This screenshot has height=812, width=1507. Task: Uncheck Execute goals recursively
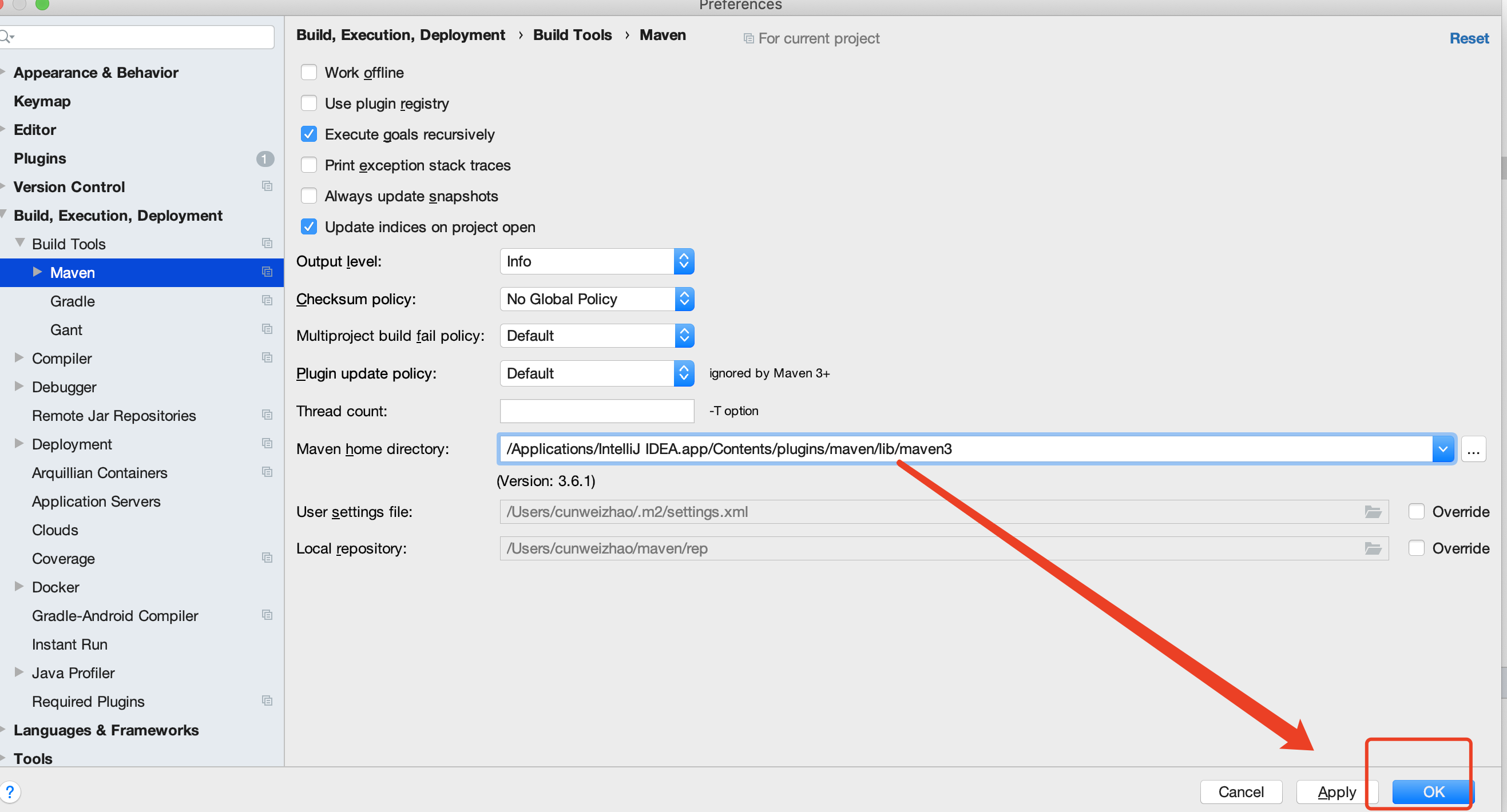[309, 134]
